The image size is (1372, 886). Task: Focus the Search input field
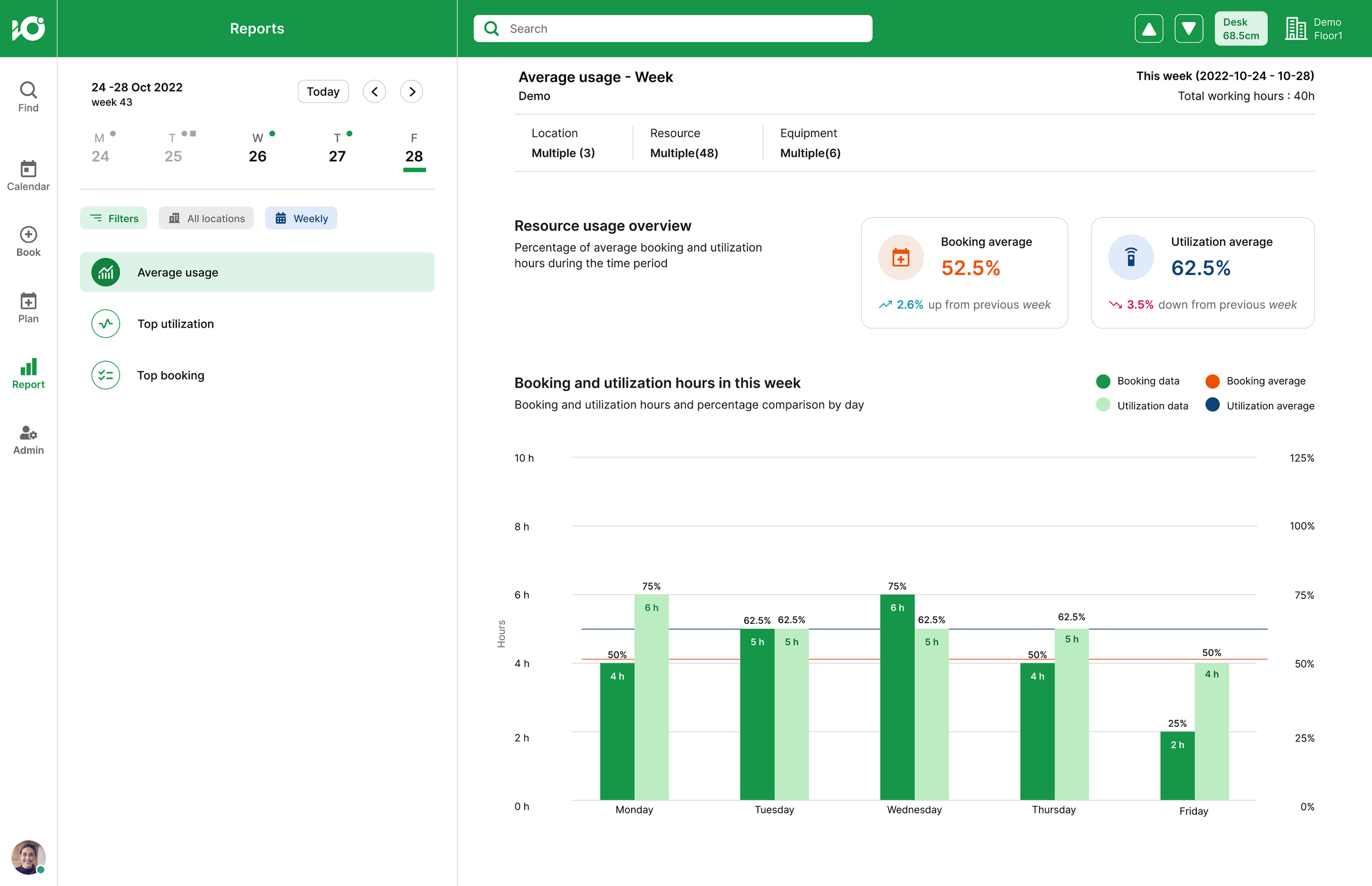pyautogui.click(x=673, y=28)
